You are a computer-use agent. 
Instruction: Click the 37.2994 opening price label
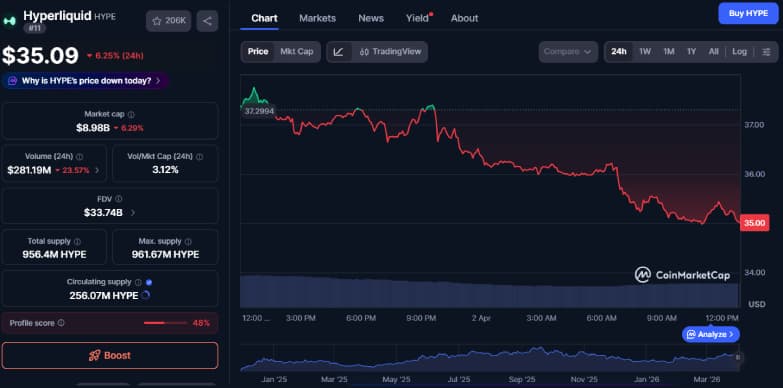pos(259,111)
